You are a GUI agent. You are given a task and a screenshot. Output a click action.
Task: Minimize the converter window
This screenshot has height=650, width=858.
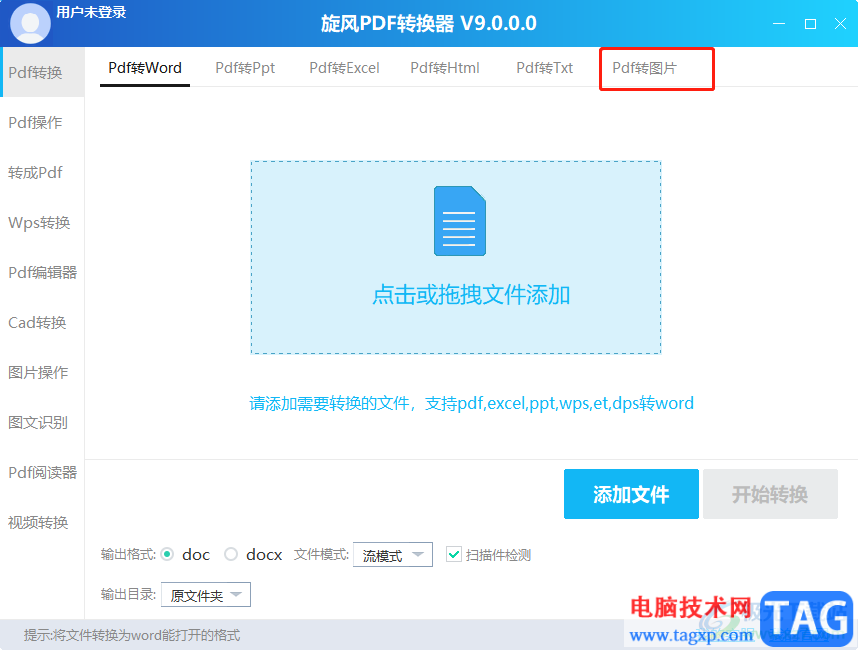[x=779, y=24]
